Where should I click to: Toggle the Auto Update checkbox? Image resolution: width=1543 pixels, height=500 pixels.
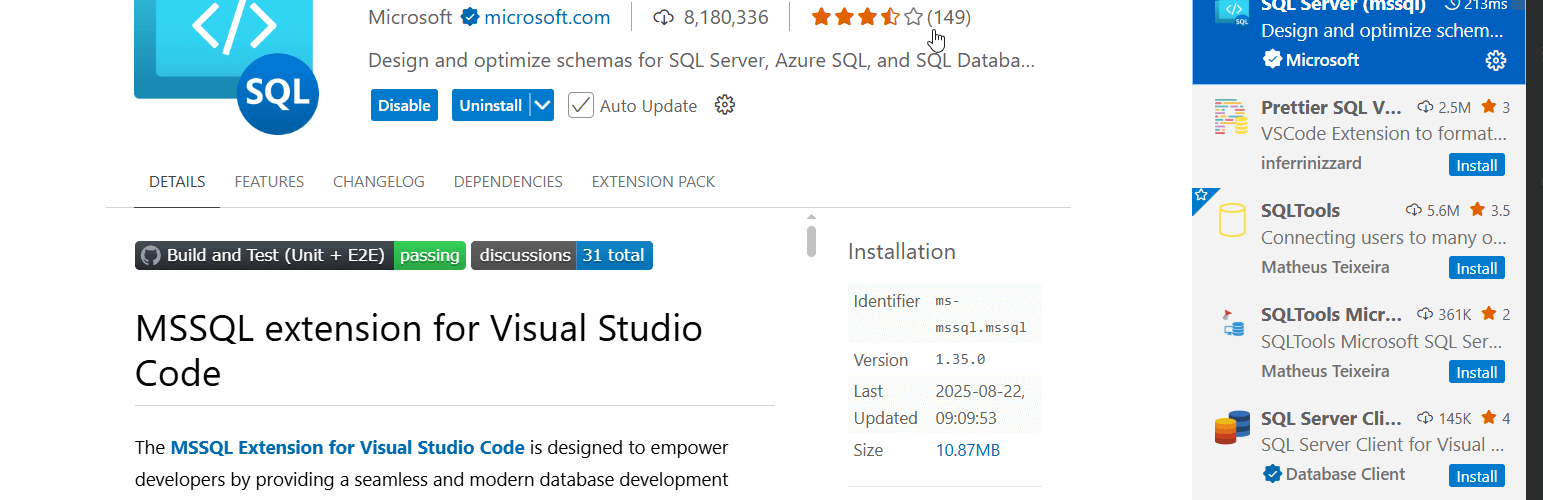(581, 105)
